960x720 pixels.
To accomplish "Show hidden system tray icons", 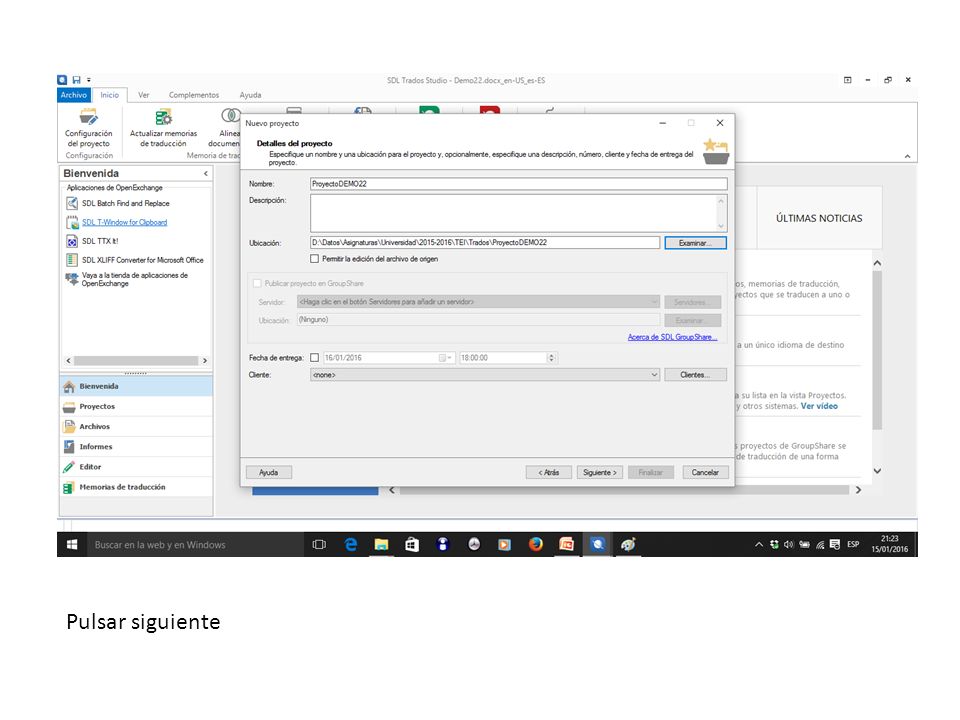I will pos(759,544).
